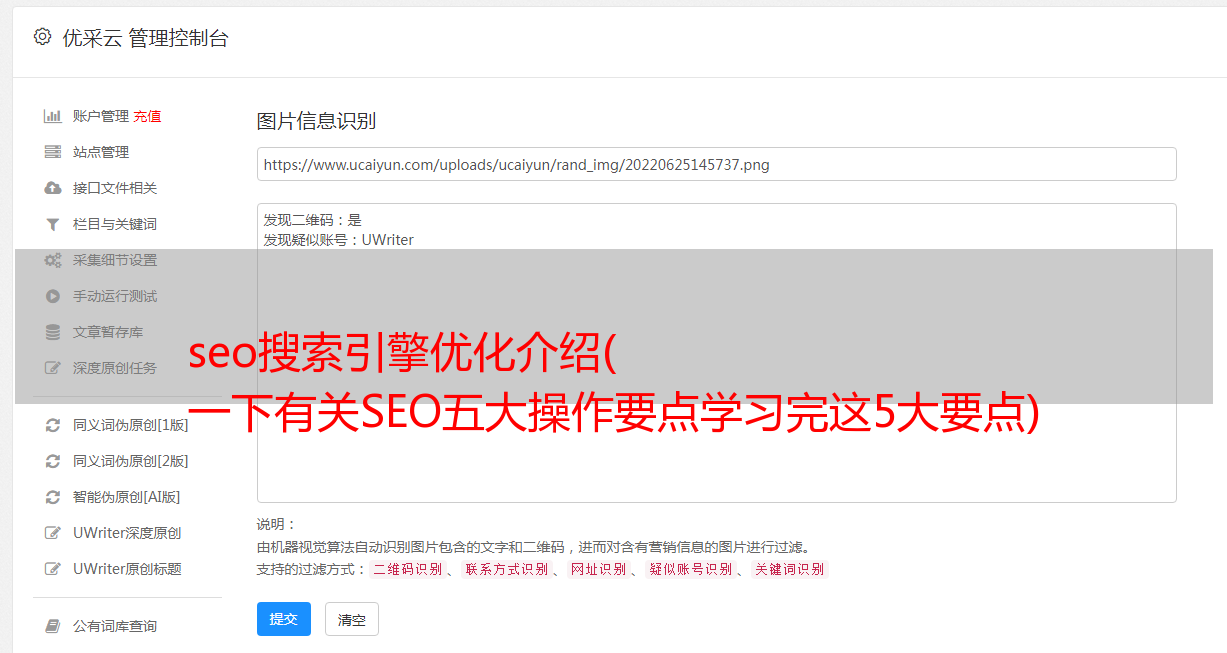Click the recognition result text area
Image resolution: width=1227 pixels, height=653 pixels.
tap(716, 353)
